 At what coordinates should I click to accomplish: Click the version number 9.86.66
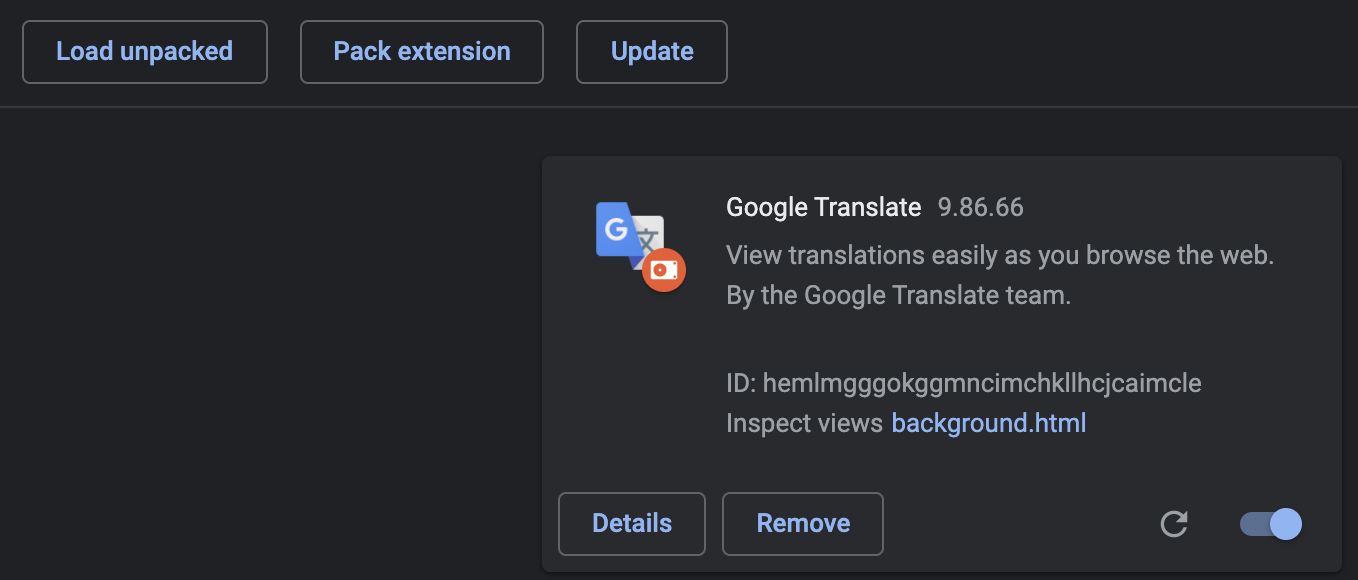point(980,208)
